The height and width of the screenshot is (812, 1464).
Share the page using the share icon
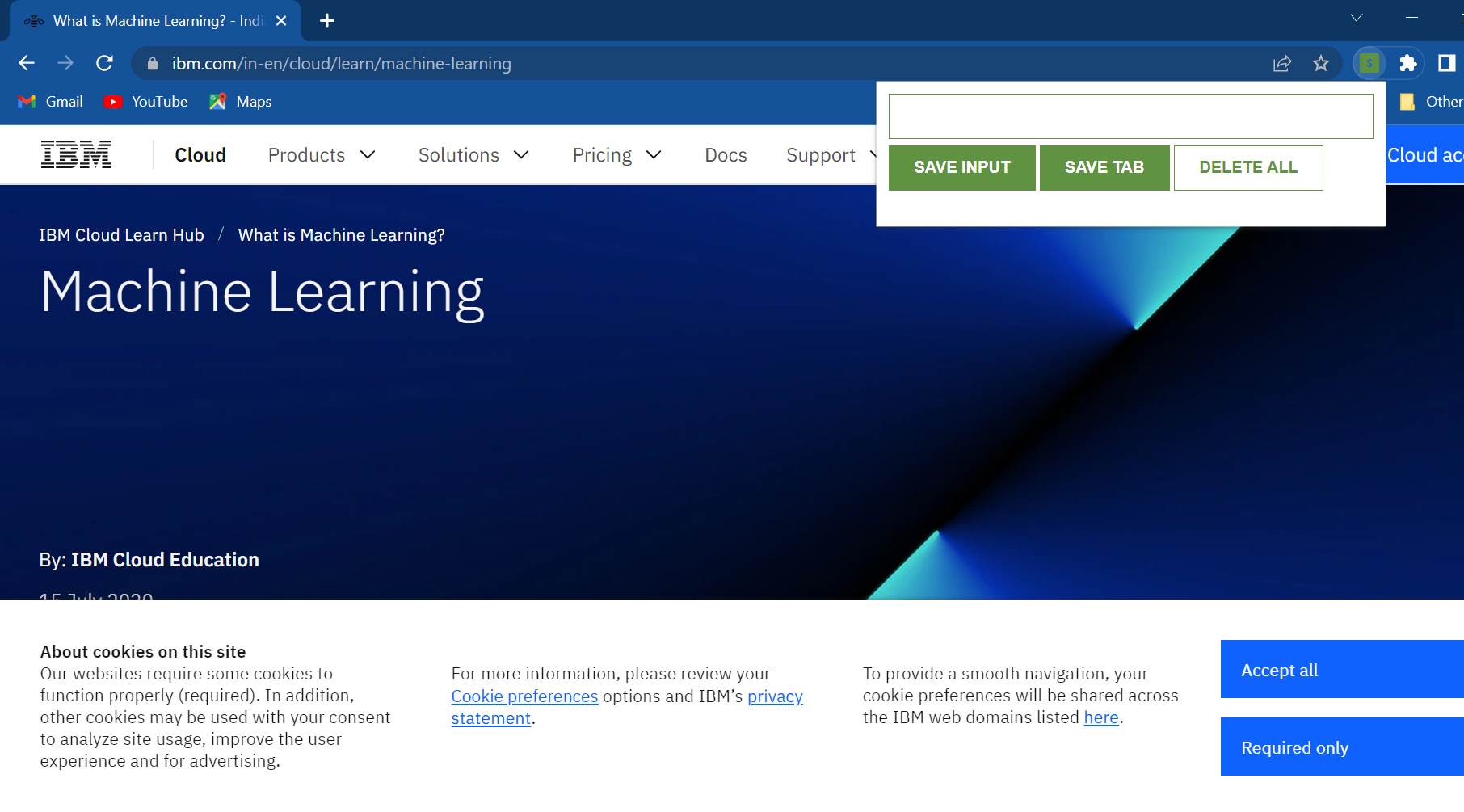(1282, 63)
